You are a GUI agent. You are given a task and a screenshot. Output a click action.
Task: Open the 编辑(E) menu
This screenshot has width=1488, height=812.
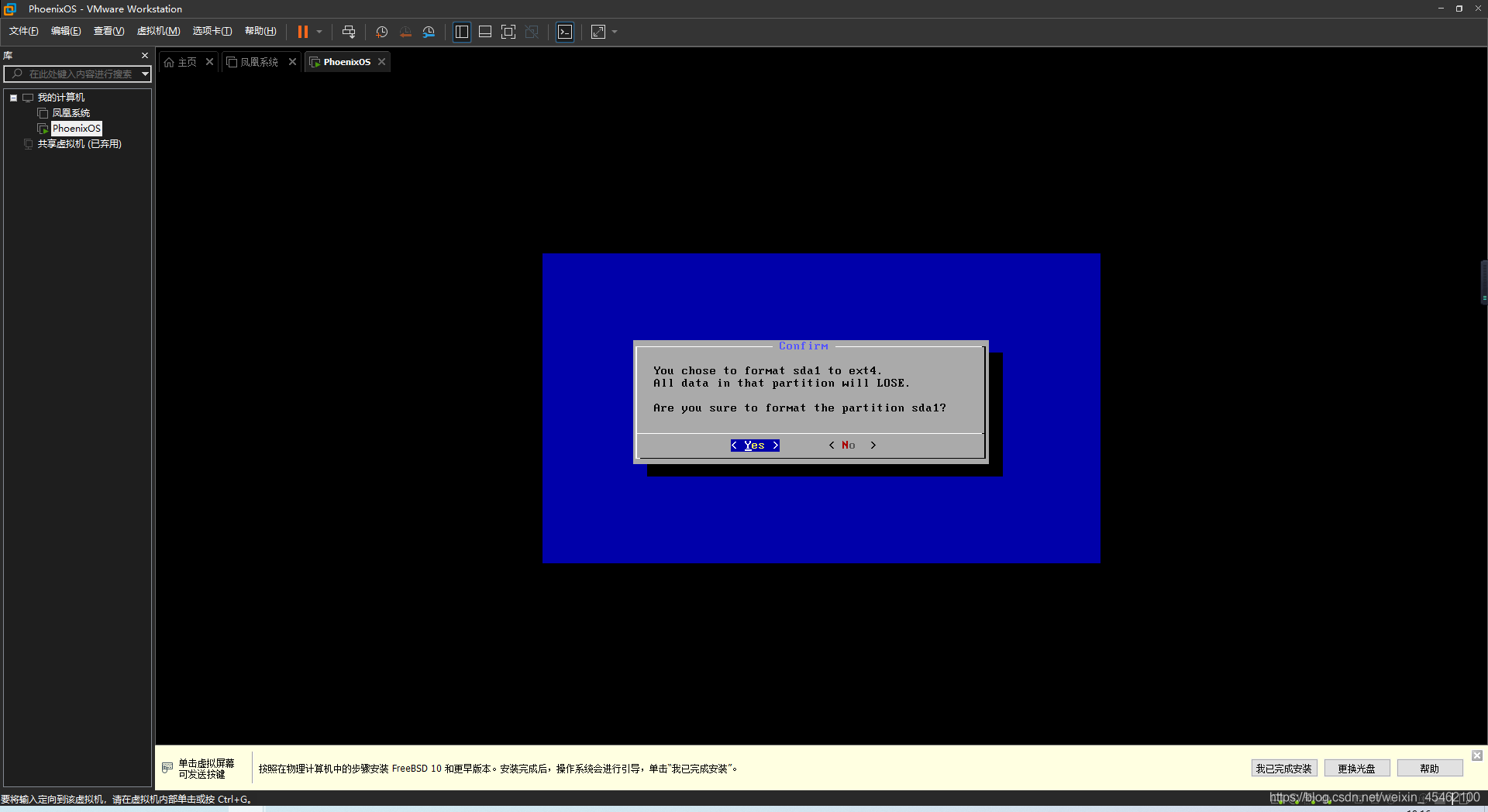(x=66, y=31)
